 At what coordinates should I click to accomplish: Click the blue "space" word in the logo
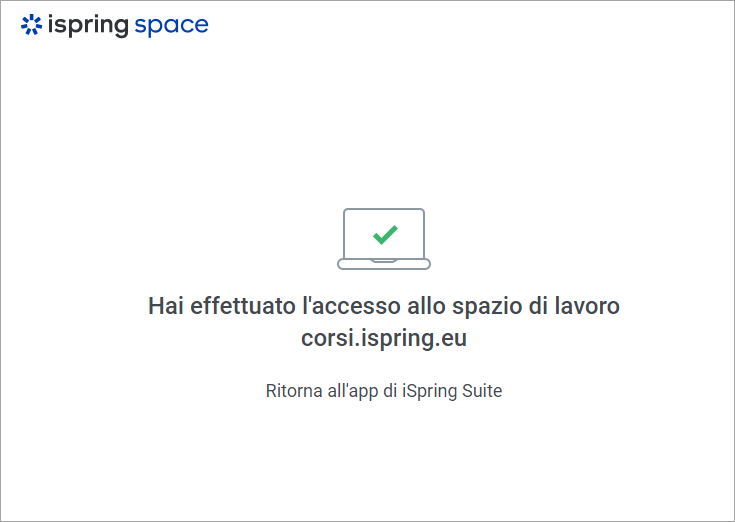pos(171,26)
